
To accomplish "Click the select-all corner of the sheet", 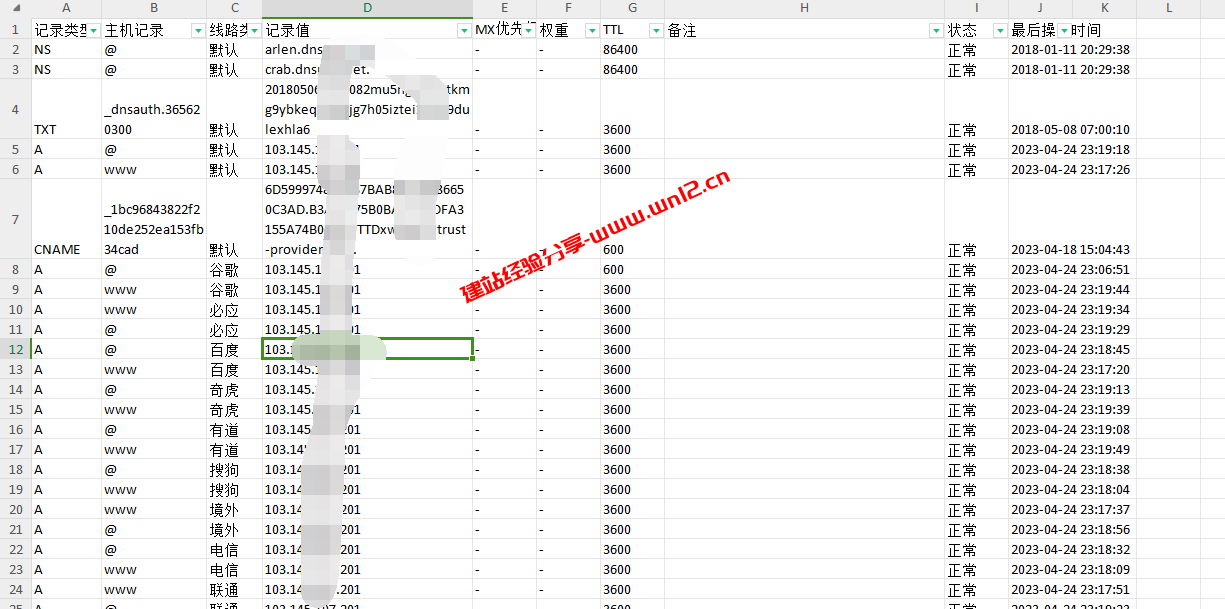I will click(x=15, y=8).
